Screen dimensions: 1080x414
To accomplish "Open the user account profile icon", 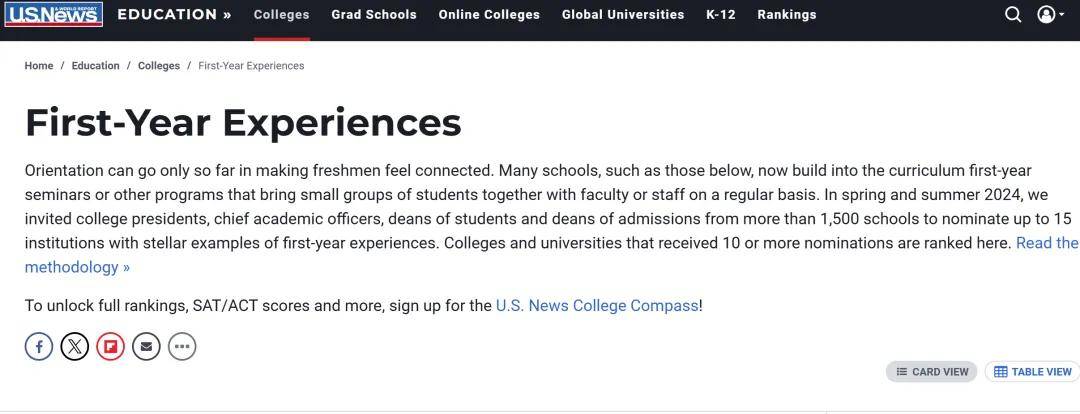I will tap(1046, 14).
